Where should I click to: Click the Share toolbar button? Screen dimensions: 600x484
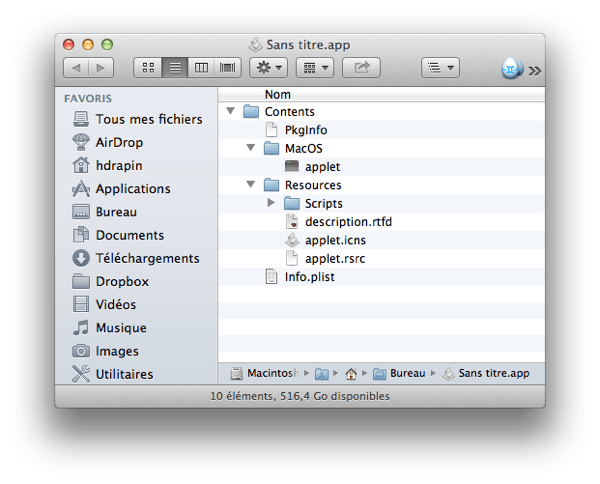[x=361, y=68]
